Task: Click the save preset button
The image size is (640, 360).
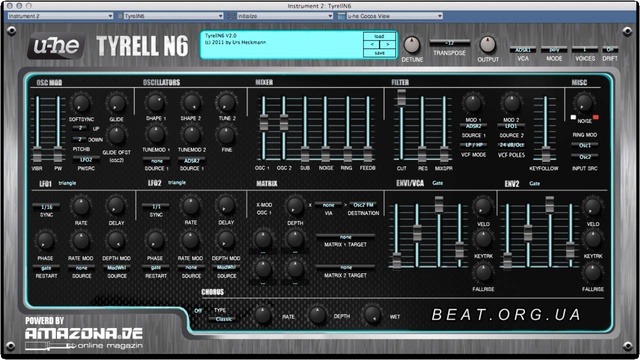Action: tap(379, 53)
